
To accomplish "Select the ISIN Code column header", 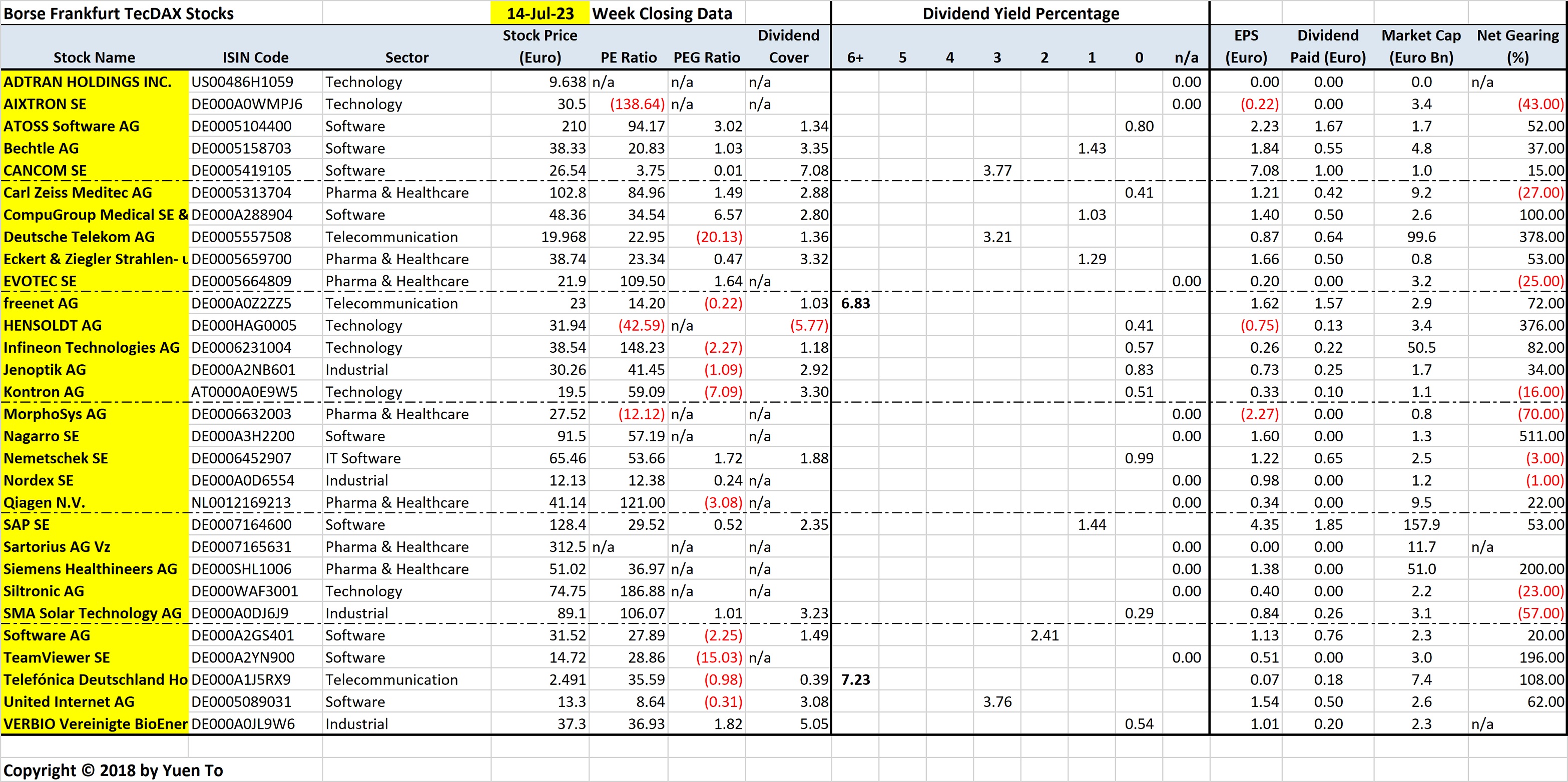I will click(x=254, y=57).
